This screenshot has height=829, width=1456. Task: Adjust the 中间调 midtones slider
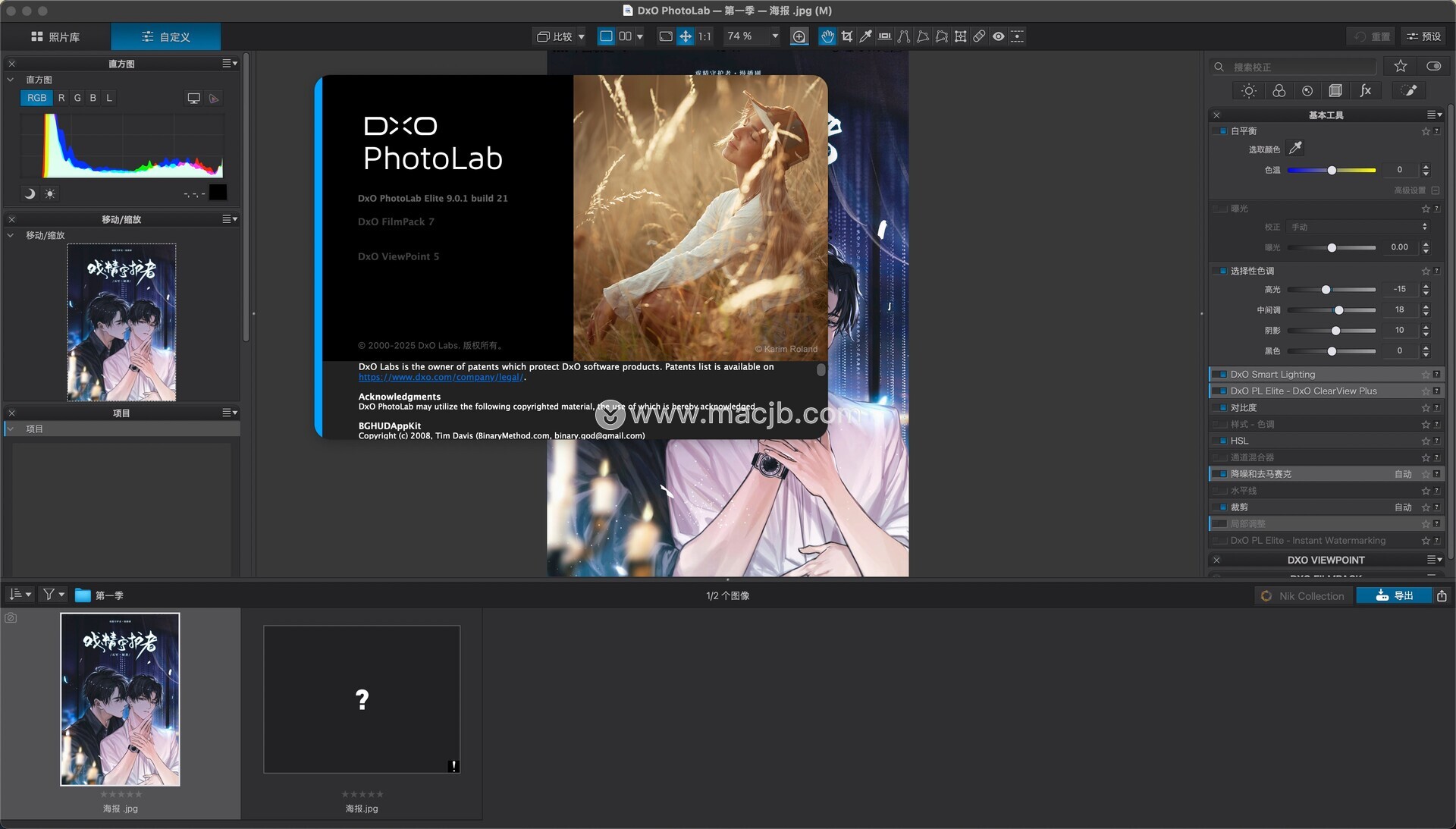click(1332, 310)
